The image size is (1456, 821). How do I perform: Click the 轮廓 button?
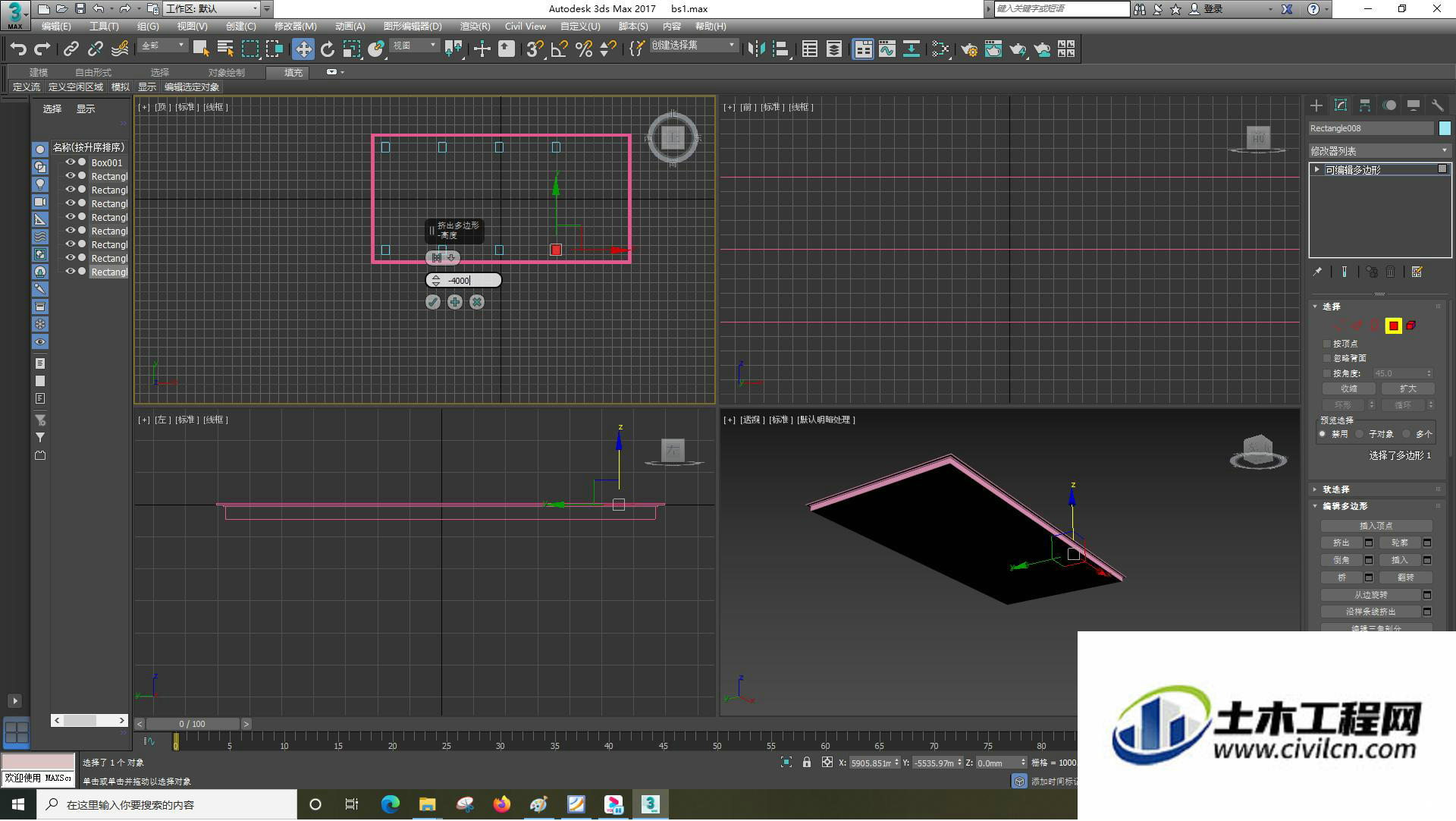pos(1400,543)
